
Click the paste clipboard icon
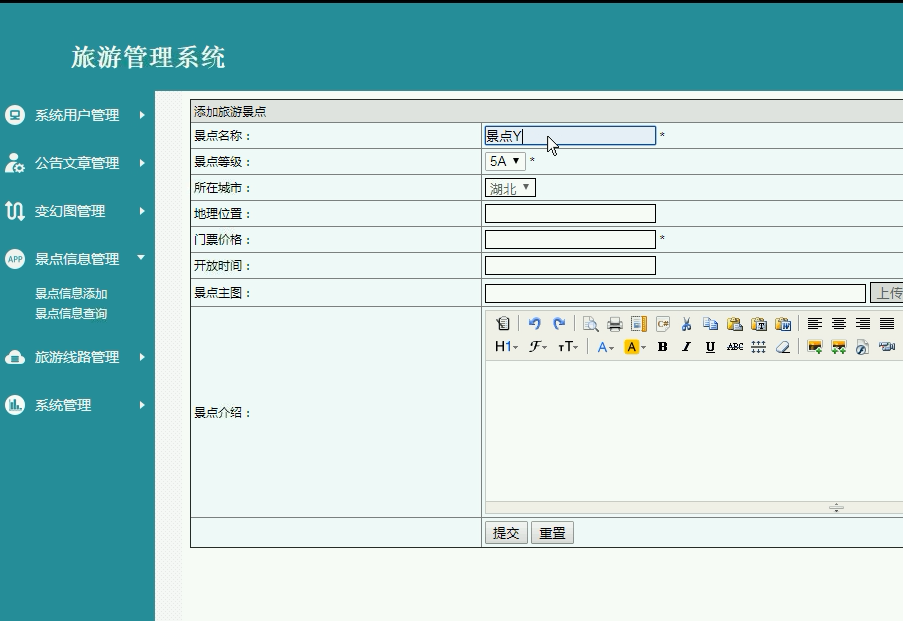[x=735, y=324]
